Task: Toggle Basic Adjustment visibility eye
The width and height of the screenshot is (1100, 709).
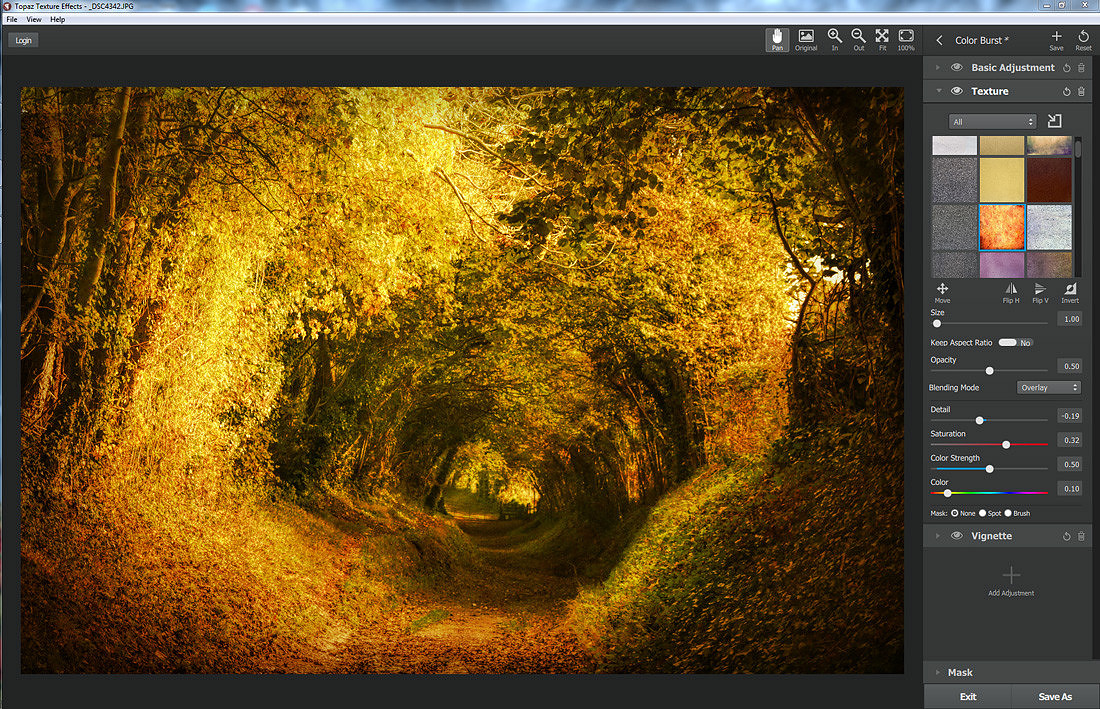Action: pos(956,67)
